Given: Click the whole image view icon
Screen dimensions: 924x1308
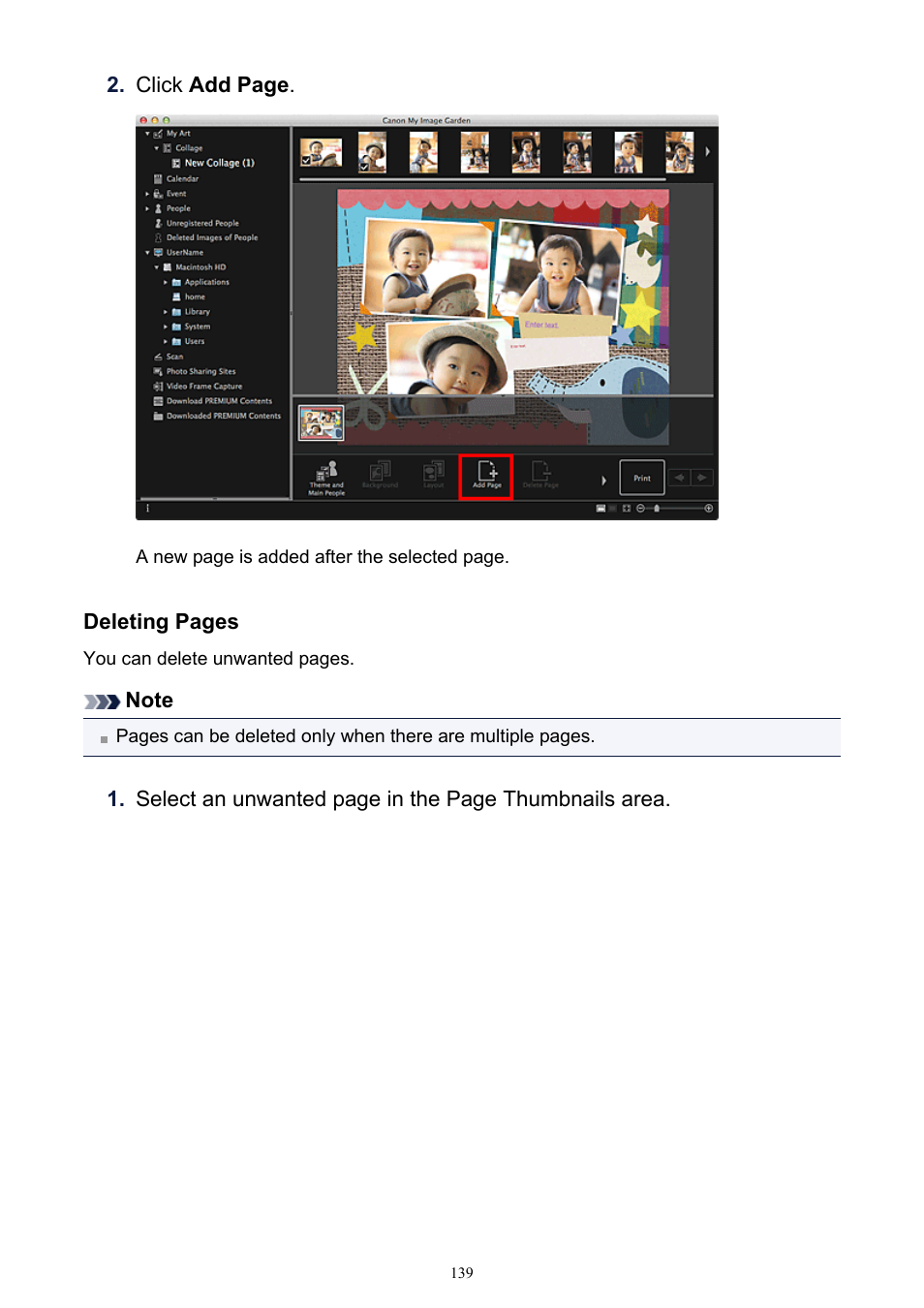Looking at the screenshot, I should point(627,508).
